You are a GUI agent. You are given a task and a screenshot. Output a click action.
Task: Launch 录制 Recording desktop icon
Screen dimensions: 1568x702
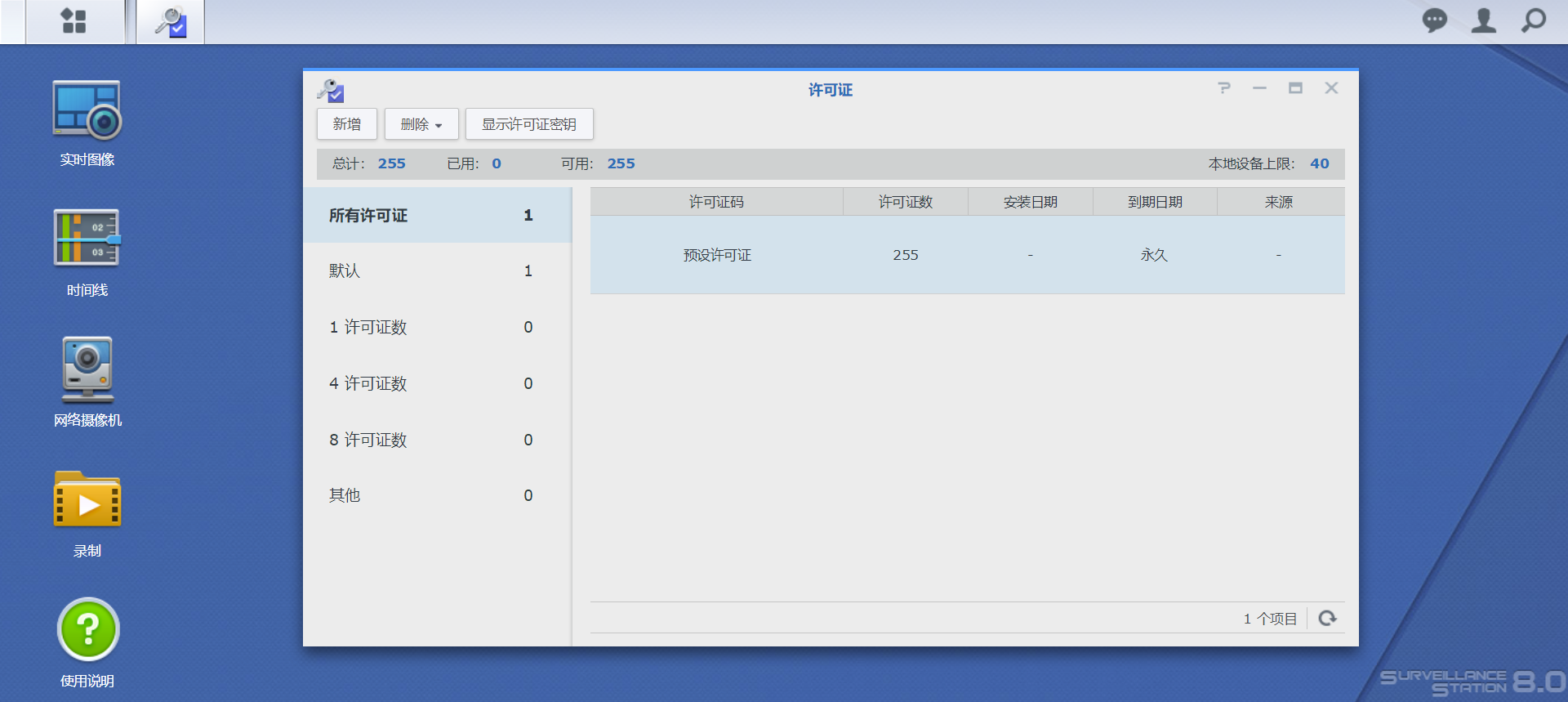pyautogui.click(x=87, y=514)
